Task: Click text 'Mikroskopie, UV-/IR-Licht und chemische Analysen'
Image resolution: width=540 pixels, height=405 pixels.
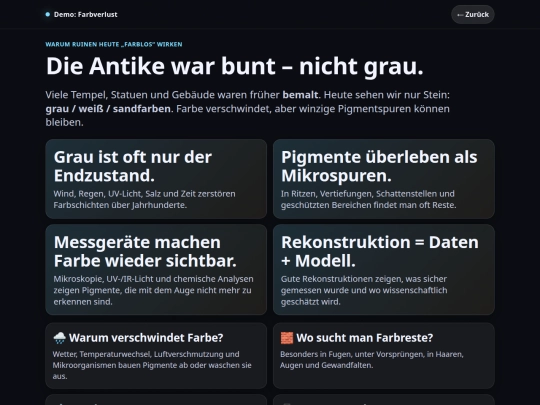Action: [x=153, y=279]
